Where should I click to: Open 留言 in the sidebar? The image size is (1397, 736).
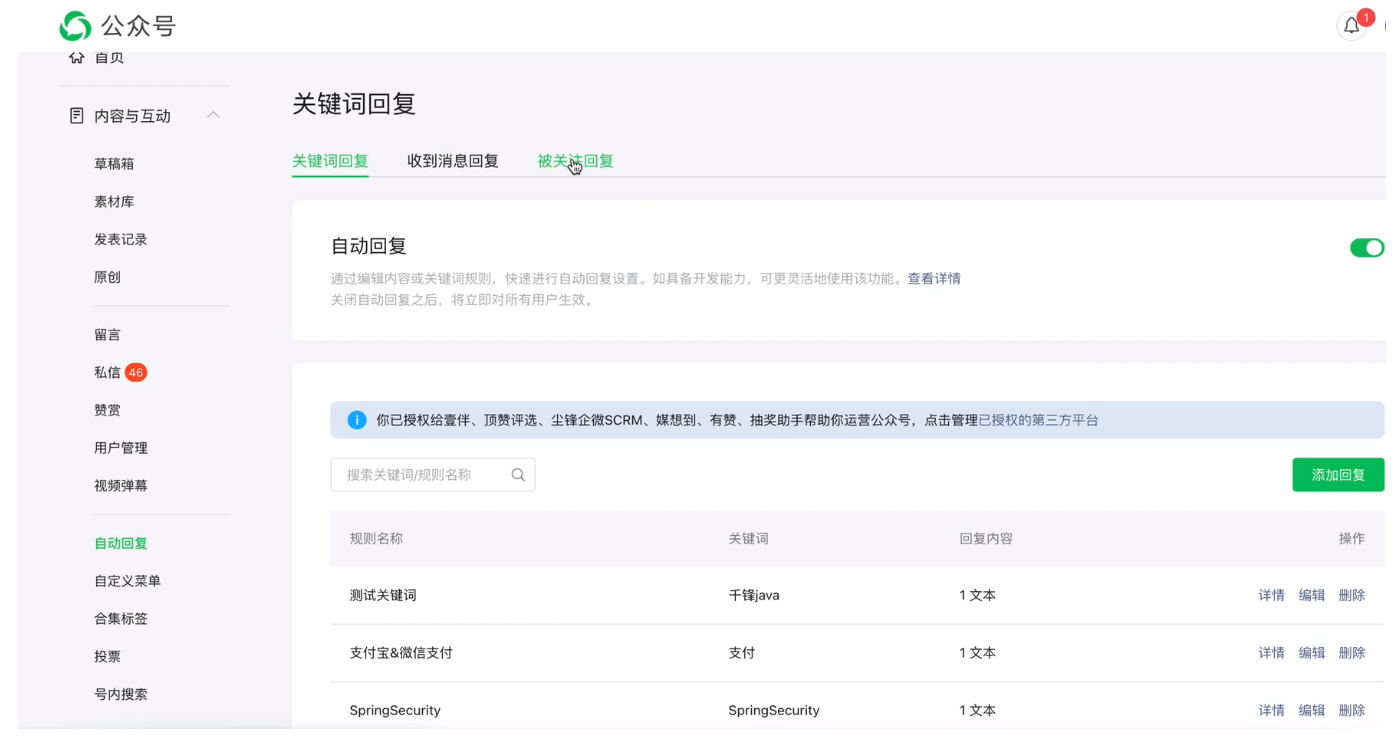pos(107,335)
